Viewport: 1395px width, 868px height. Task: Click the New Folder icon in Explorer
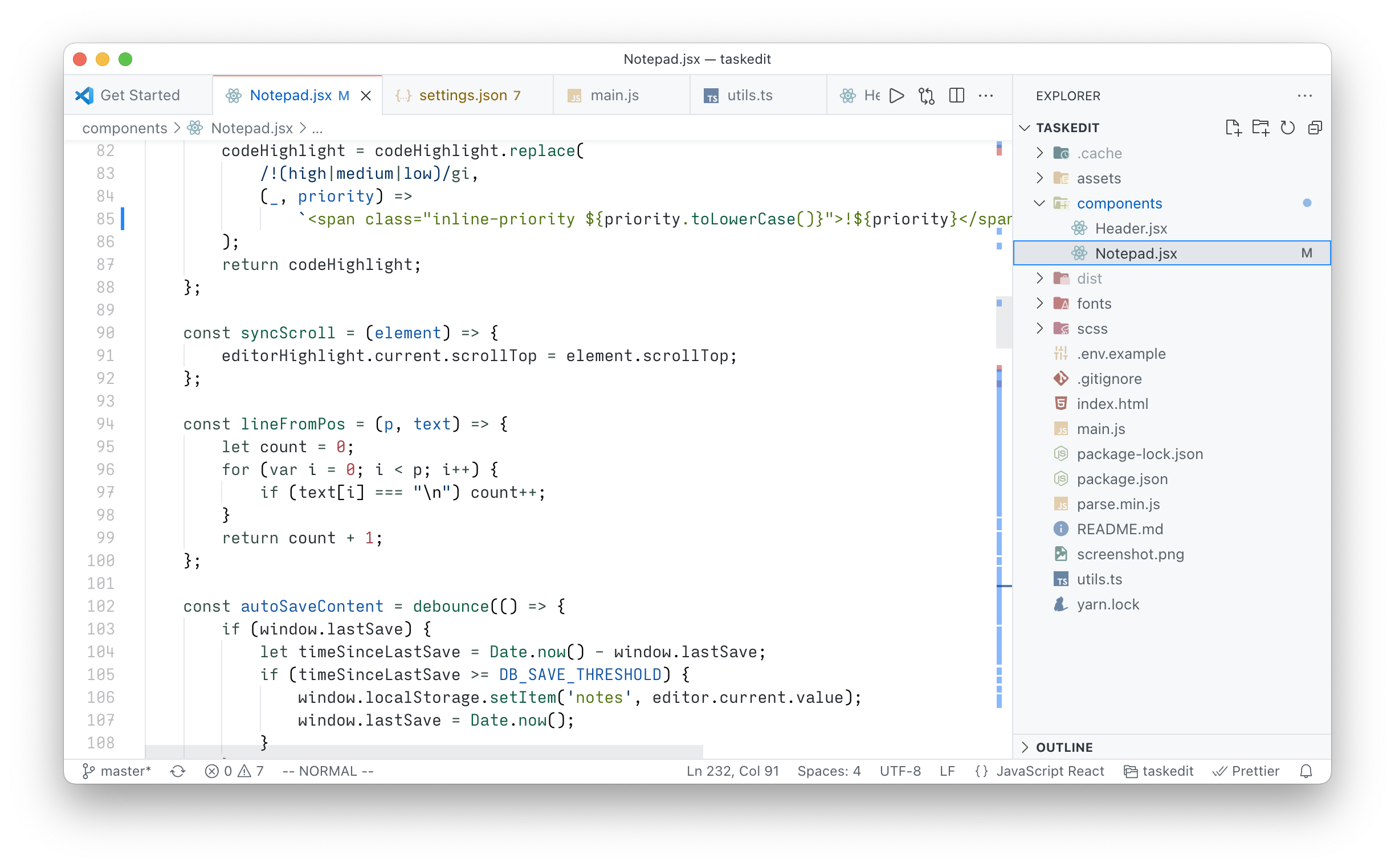1260,128
